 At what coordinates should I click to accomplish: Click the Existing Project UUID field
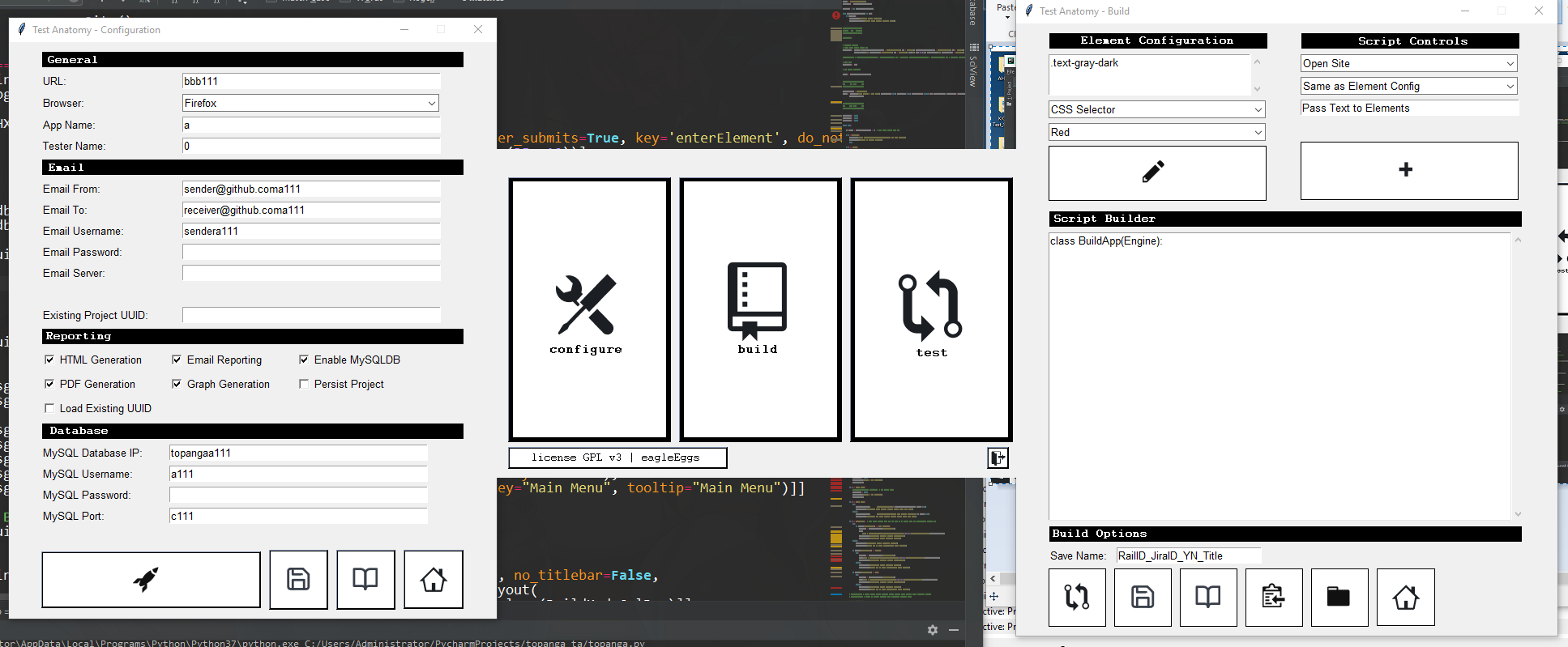(311, 315)
